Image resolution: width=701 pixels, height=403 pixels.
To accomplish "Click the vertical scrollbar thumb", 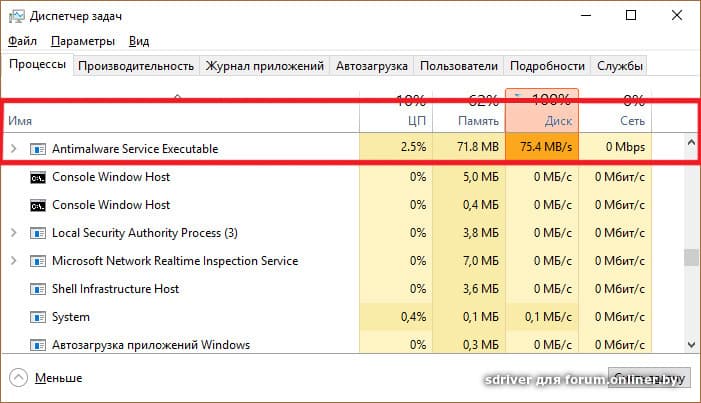I will (x=690, y=257).
